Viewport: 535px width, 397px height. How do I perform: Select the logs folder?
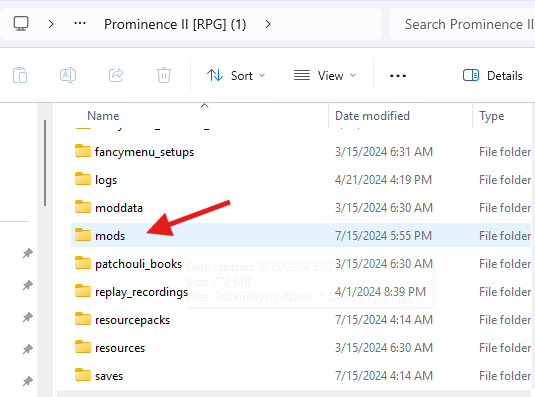(301, 179)
